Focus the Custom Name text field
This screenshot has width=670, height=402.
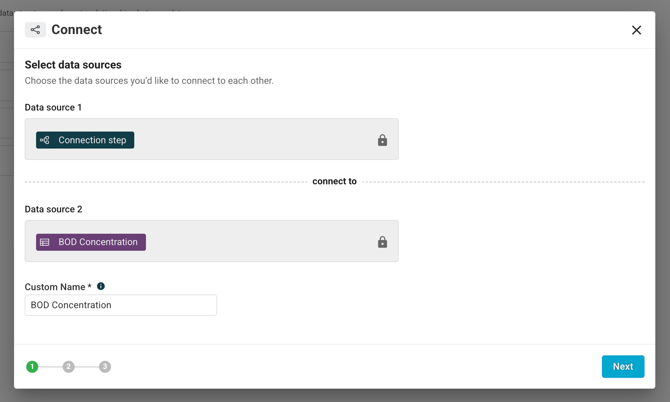pyautogui.click(x=120, y=305)
